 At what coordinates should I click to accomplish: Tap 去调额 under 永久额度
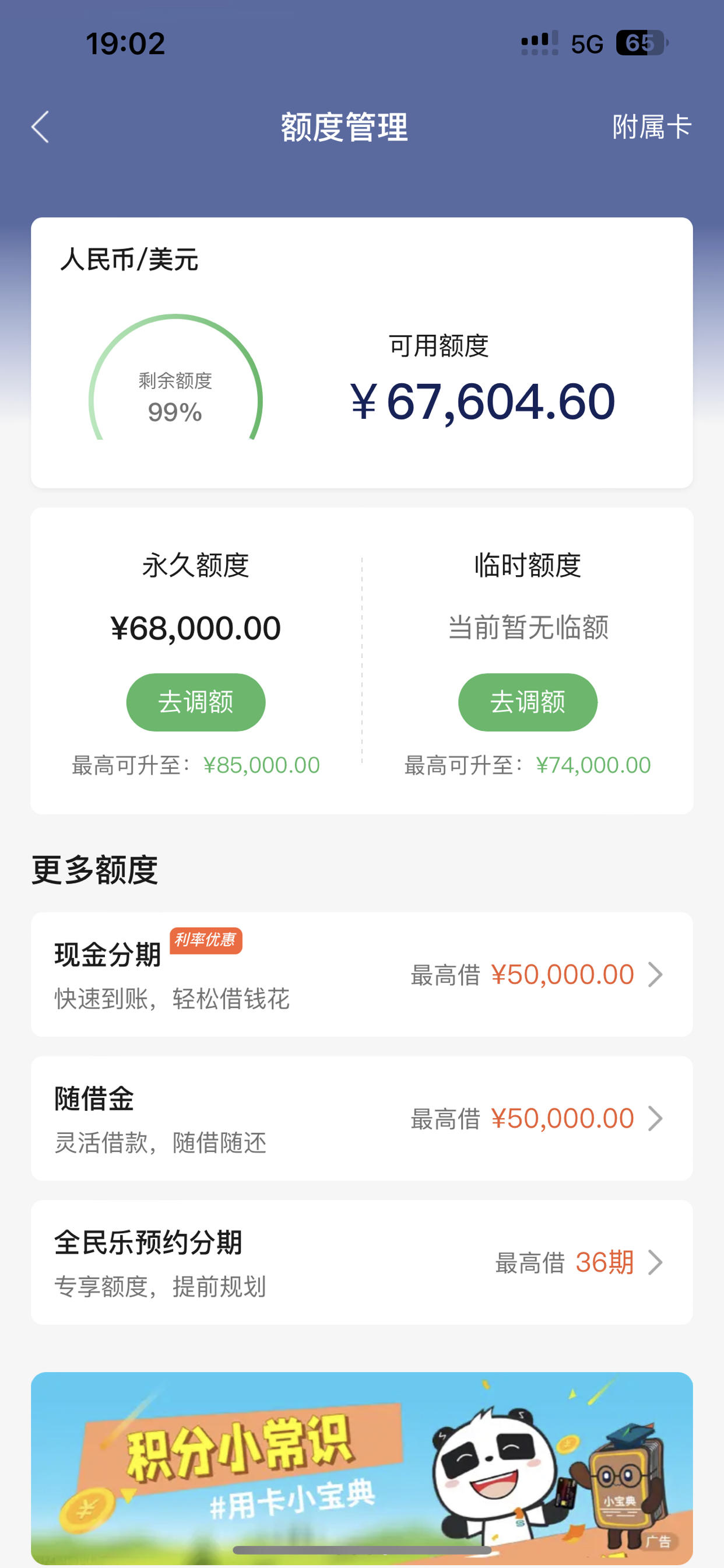point(196,702)
